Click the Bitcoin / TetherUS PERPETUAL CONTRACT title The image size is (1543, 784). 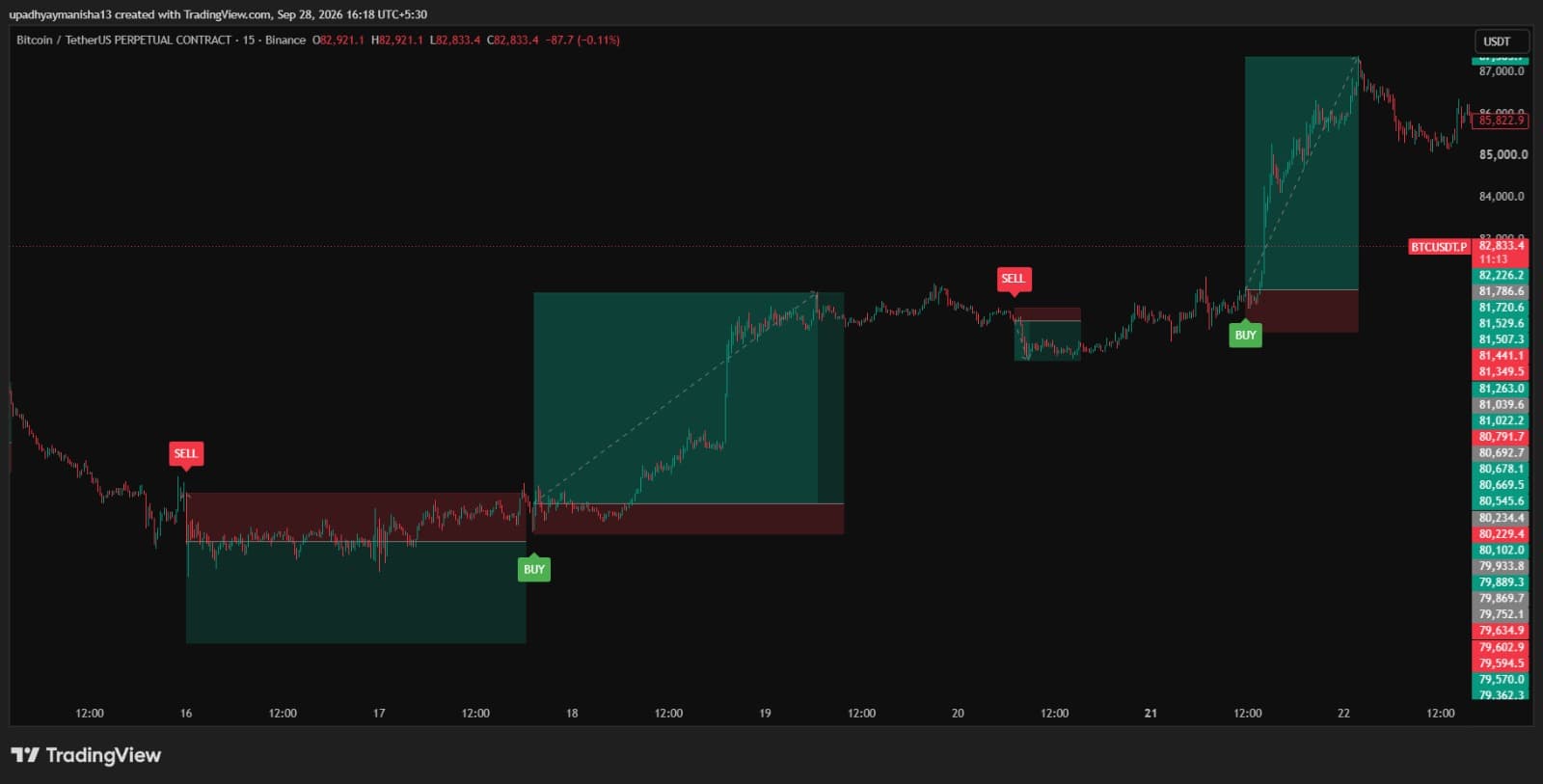coord(123,40)
